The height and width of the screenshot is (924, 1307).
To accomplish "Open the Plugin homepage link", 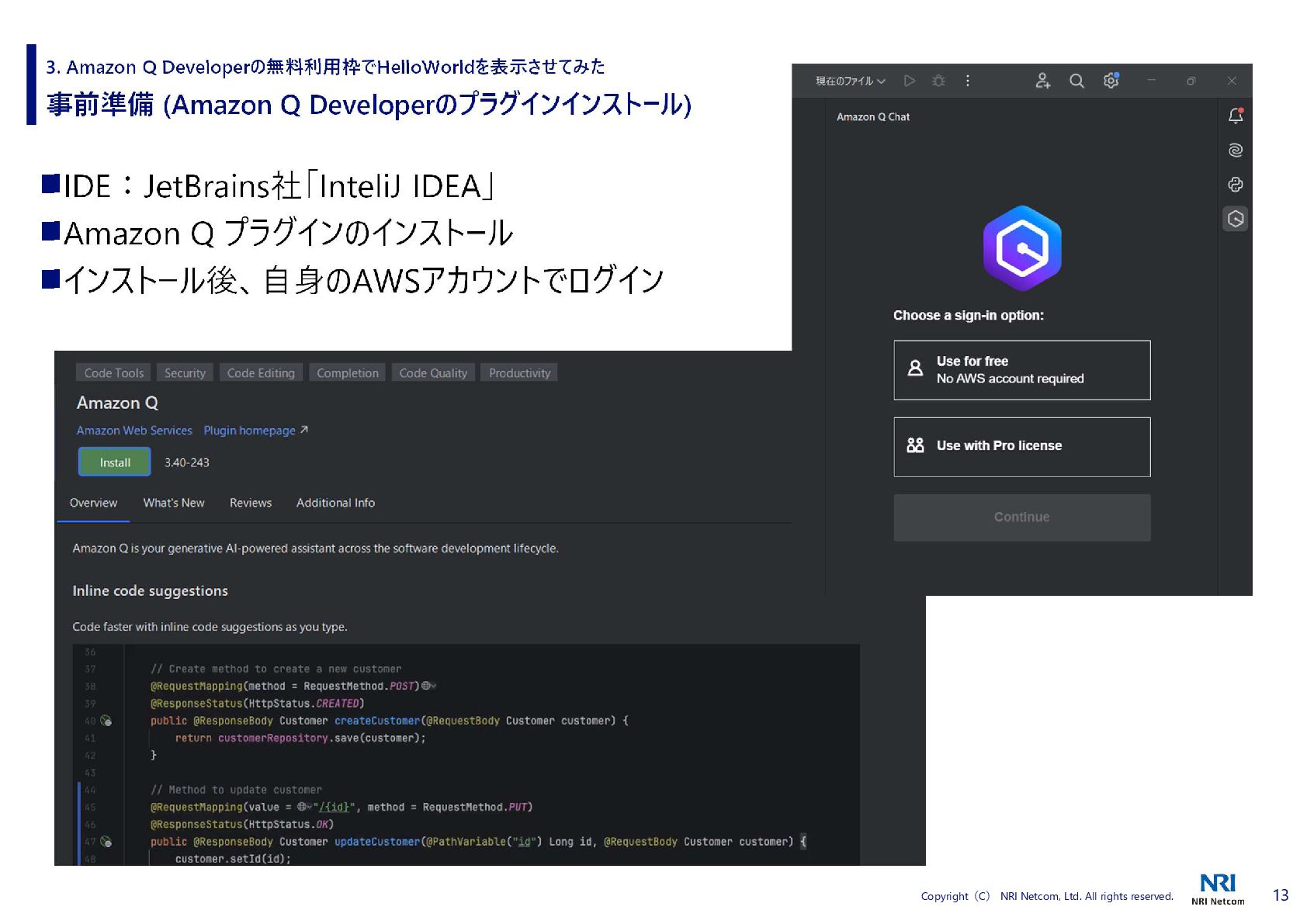I will coord(255,431).
